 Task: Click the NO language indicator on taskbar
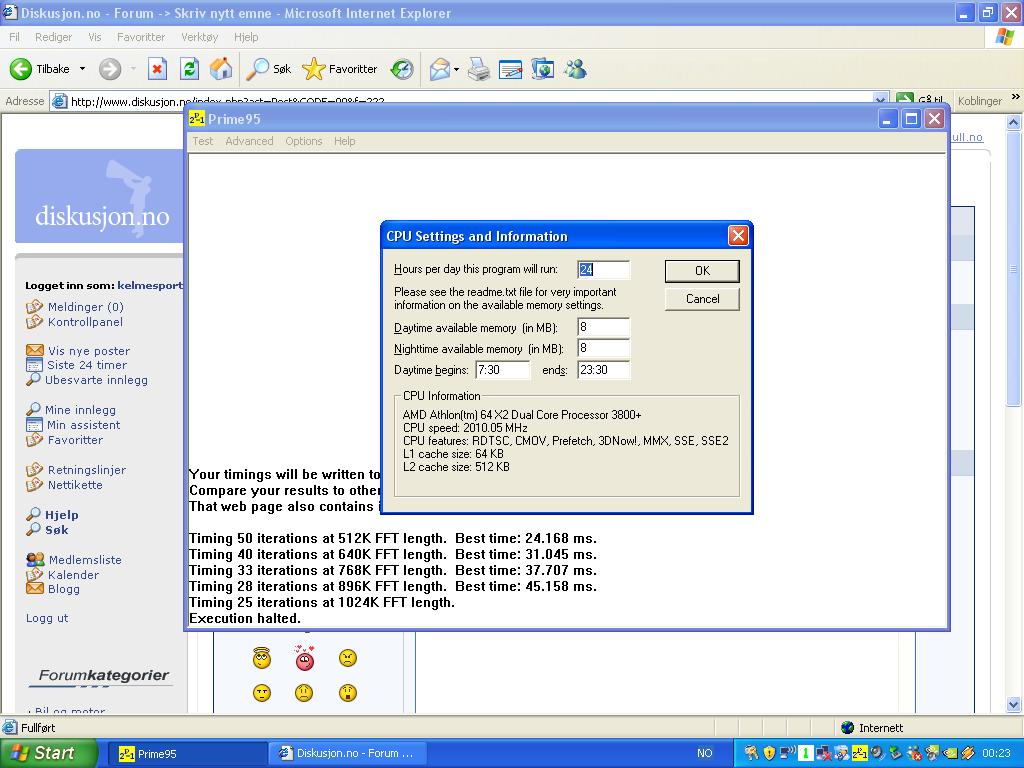tap(704, 753)
